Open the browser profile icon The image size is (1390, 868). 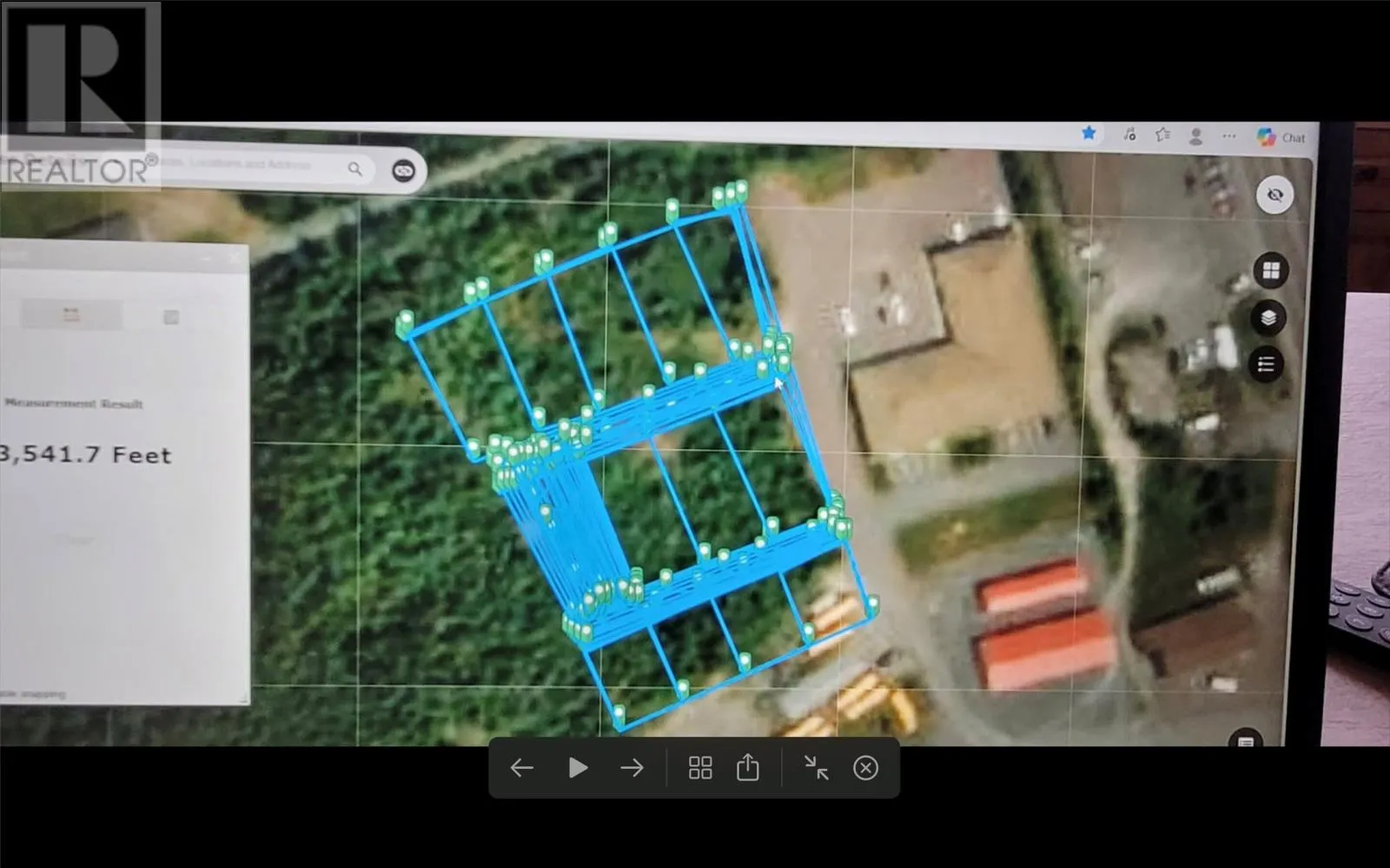click(x=1196, y=136)
